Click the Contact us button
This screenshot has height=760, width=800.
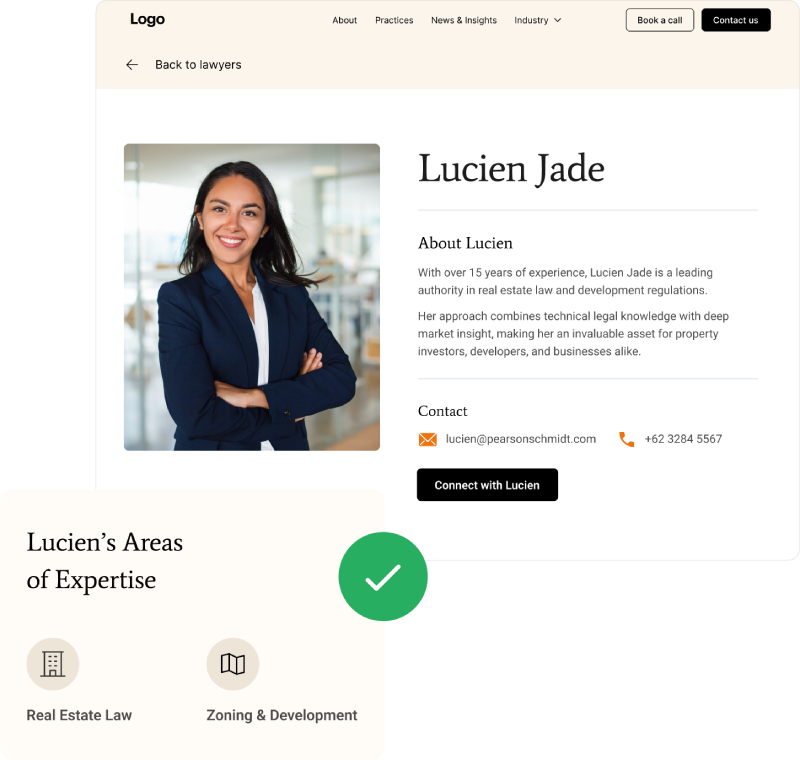pyautogui.click(x=736, y=20)
